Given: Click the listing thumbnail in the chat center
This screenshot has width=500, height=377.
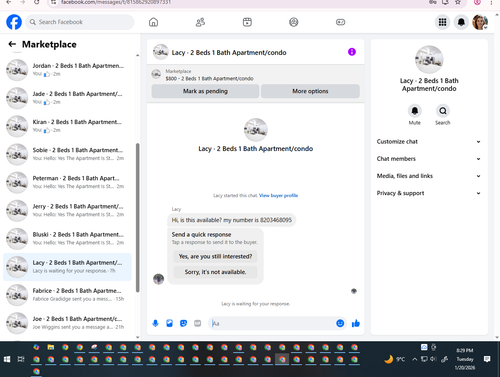Looking at the screenshot, I should click(256, 130).
